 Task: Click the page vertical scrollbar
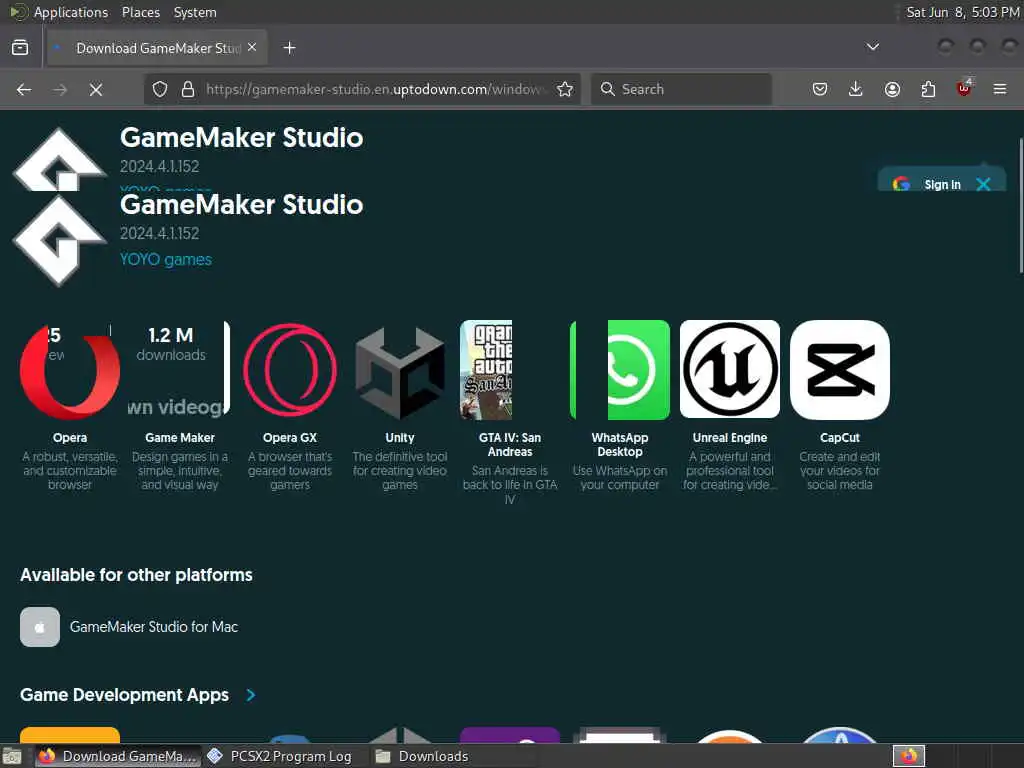point(1021,206)
